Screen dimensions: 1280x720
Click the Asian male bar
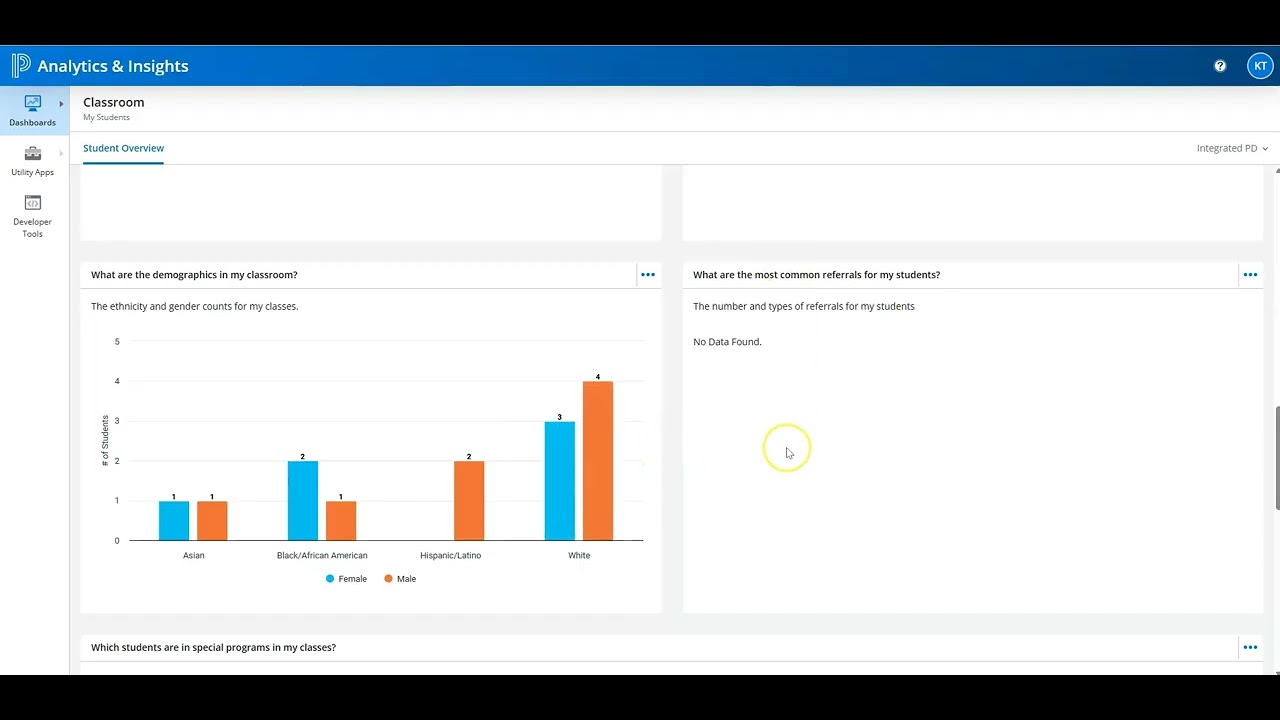tap(212, 521)
